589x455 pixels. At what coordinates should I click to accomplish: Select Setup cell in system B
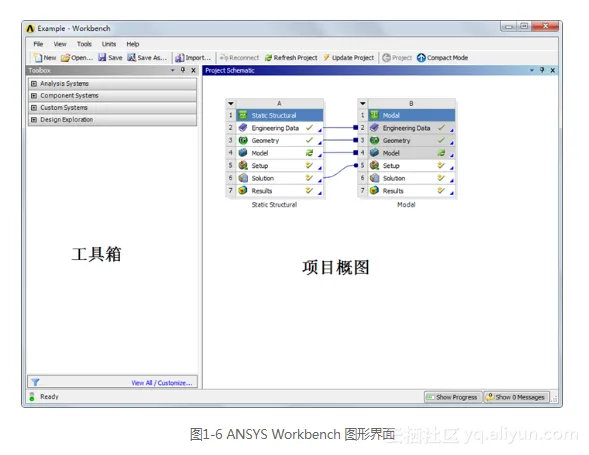click(x=411, y=166)
